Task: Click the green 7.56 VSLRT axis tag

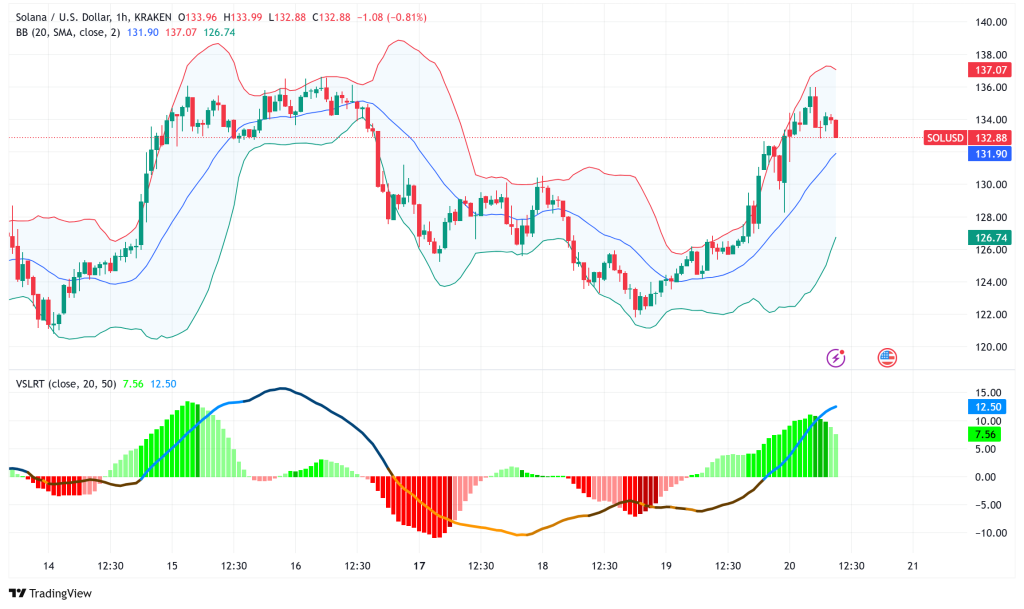Action: [x=985, y=435]
